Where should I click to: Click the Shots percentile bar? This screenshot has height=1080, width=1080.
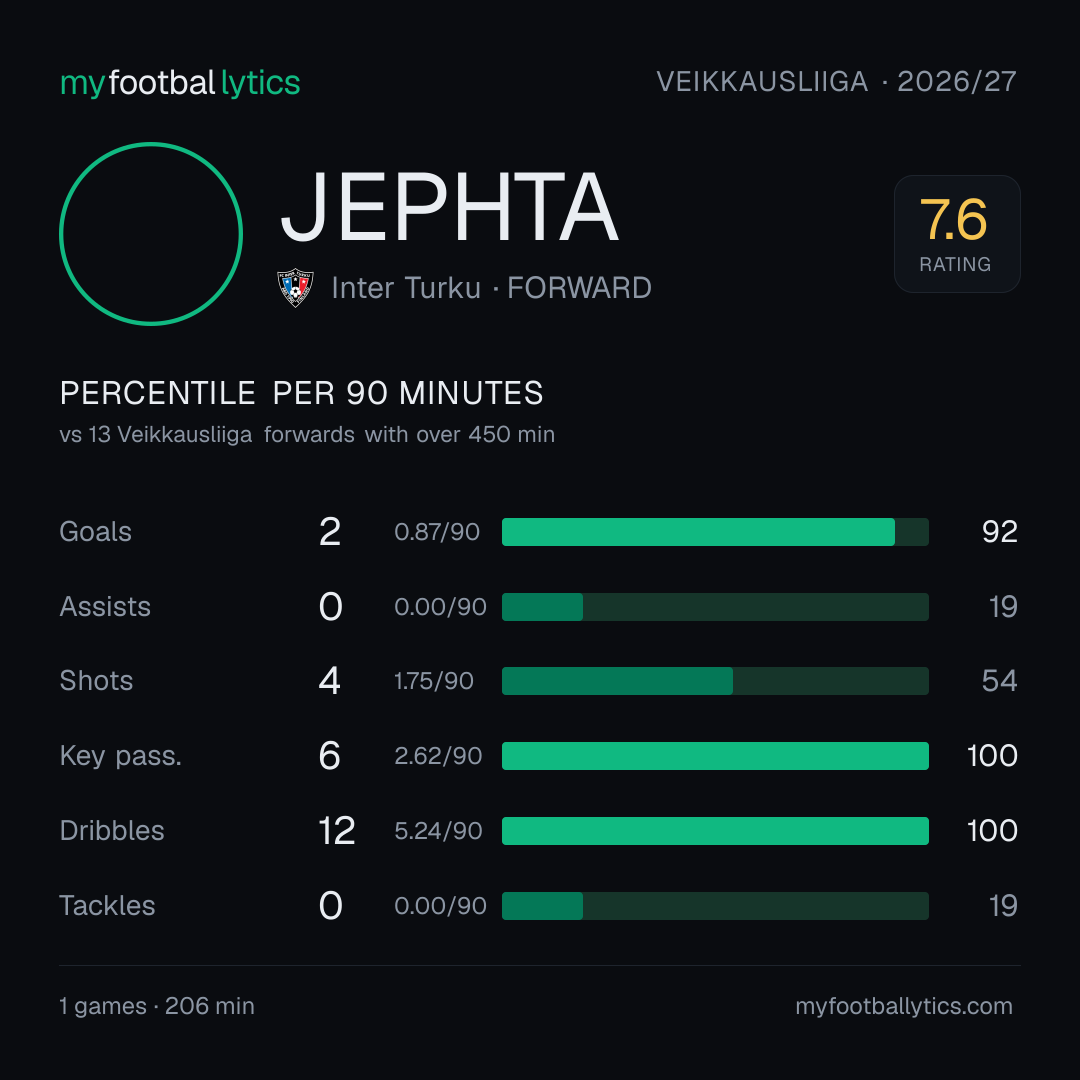715,681
